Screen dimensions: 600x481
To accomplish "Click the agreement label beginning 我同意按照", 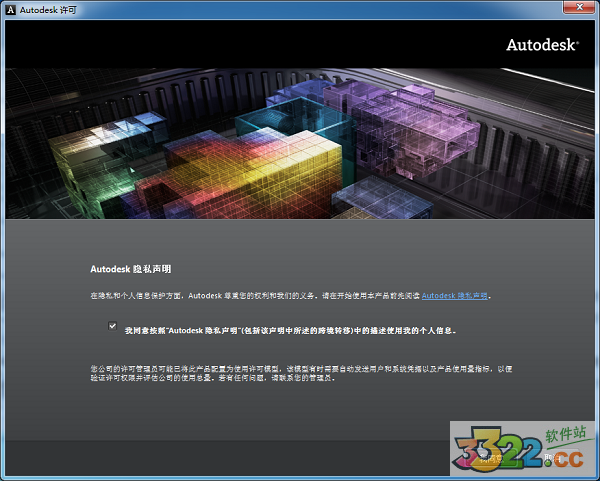I will coord(290,330).
